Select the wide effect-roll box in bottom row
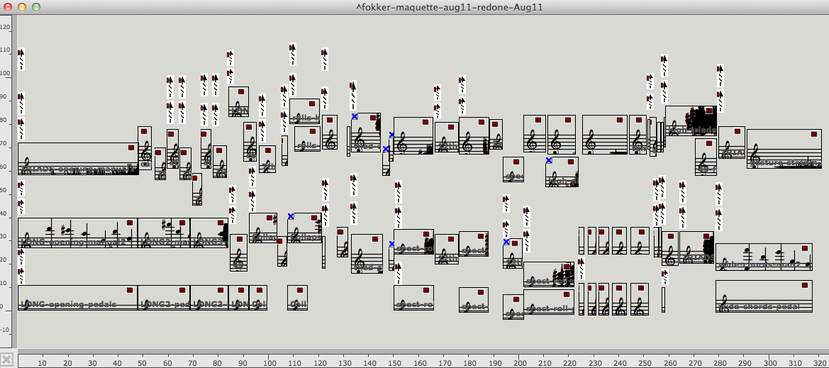Viewport: 829px width, 368px height. [x=549, y=302]
